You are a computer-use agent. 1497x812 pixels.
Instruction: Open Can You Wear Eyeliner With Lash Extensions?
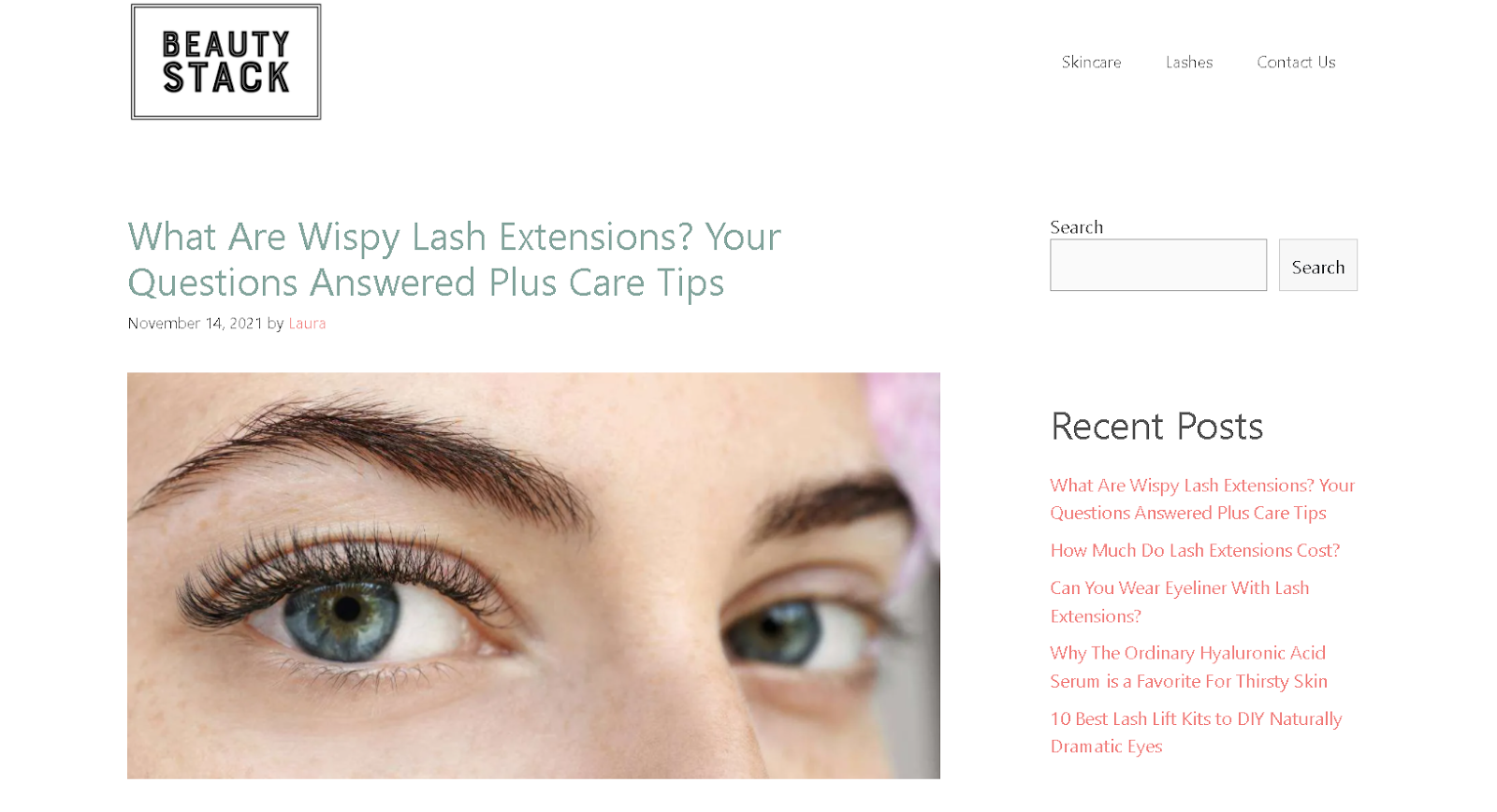(1179, 602)
